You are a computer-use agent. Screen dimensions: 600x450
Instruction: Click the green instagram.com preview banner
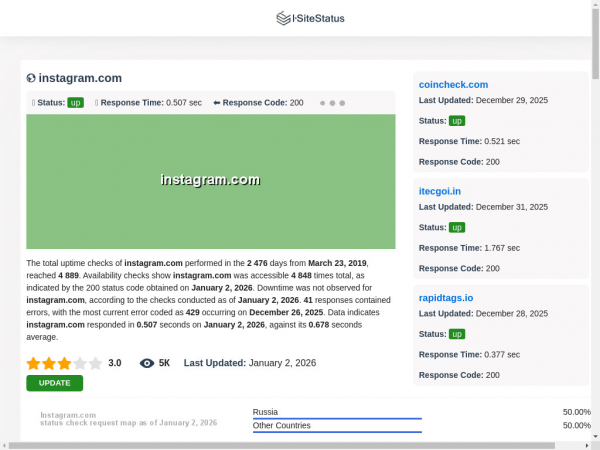click(210, 181)
